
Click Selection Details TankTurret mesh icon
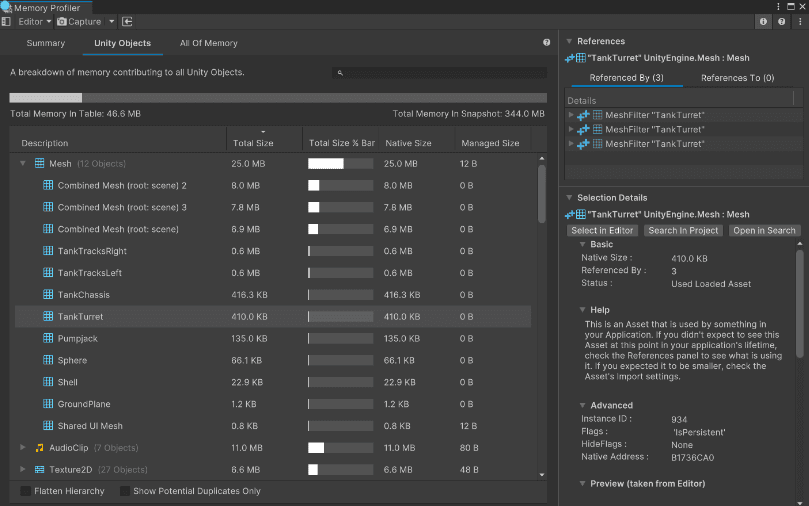581,214
